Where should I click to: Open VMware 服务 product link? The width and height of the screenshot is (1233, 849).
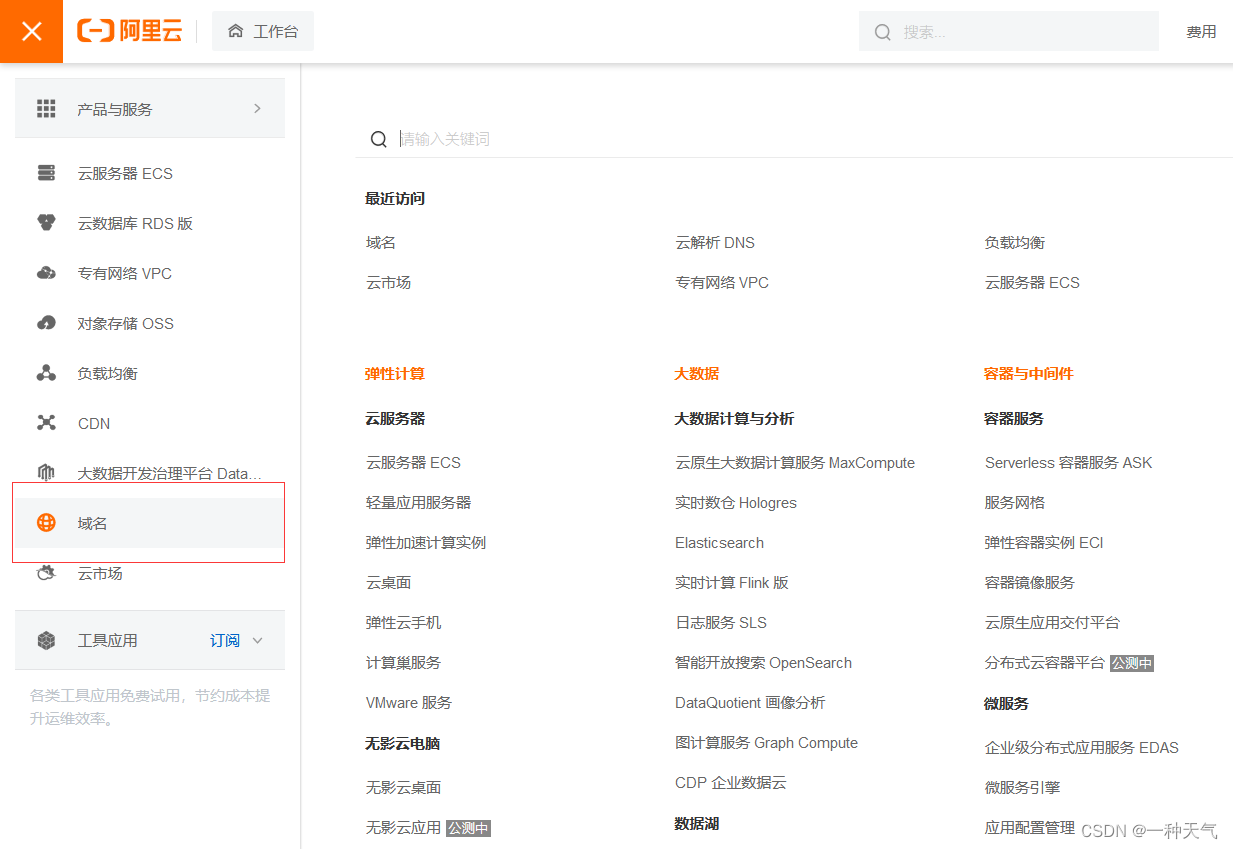(x=409, y=702)
